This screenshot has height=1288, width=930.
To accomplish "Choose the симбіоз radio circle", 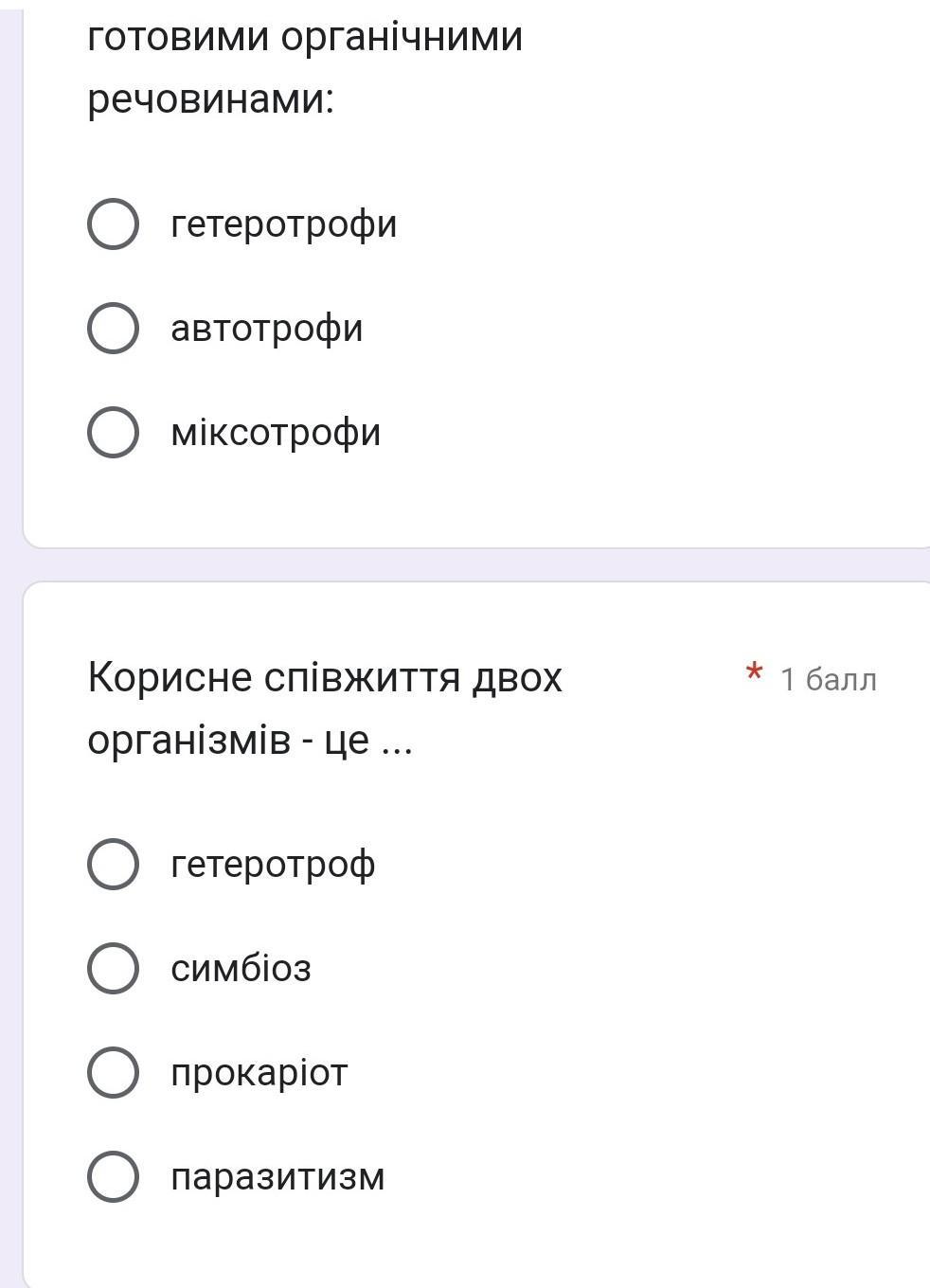I will click(114, 969).
